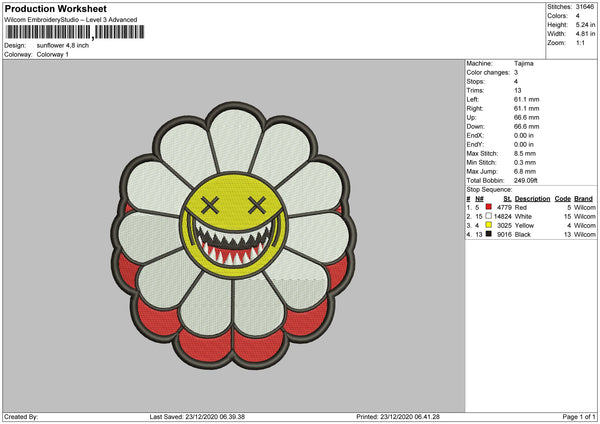Click the yellow color swatch in Stop Sequence

[x=489, y=225]
